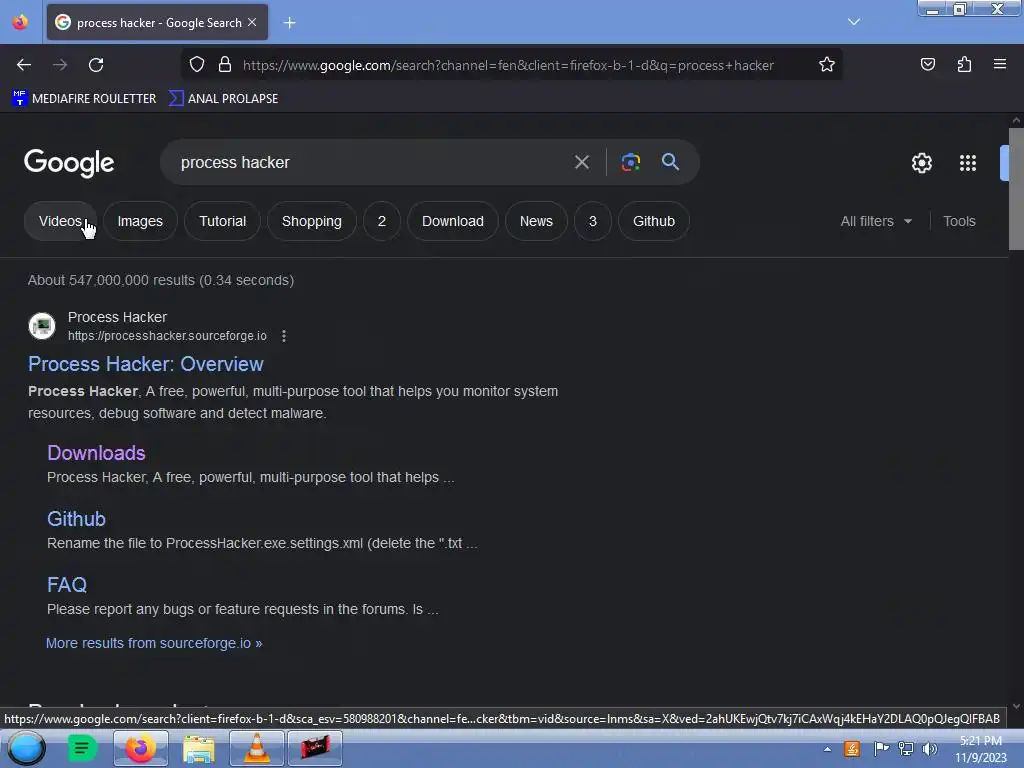Image resolution: width=1024 pixels, height=768 pixels.
Task: Open the FAQ sitelink
Action: coord(67,584)
